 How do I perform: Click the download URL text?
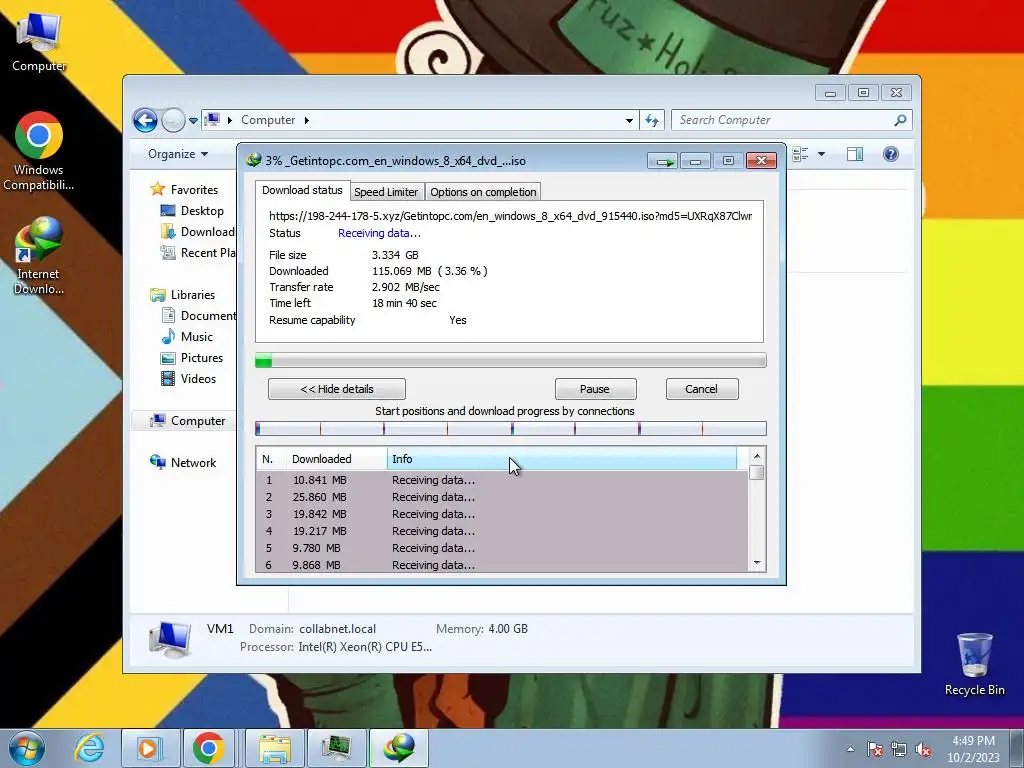coord(510,216)
